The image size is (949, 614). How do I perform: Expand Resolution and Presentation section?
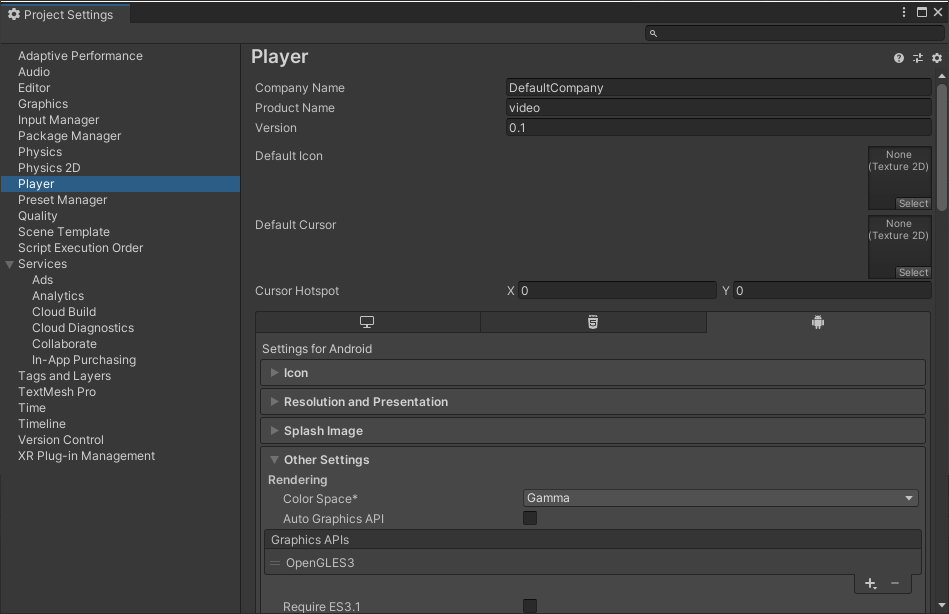click(x=593, y=402)
